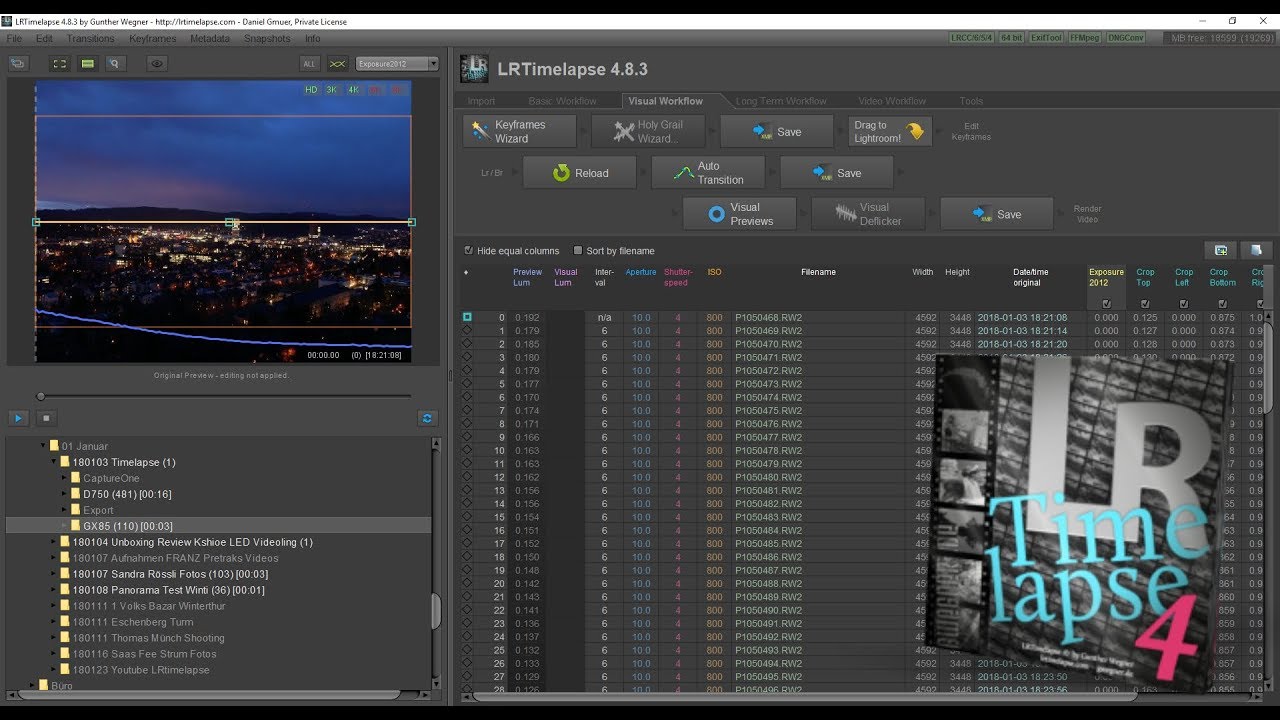Screen dimensions: 1280x720
Task: Click the green filmstrip view icon
Action: click(x=88, y=63)
